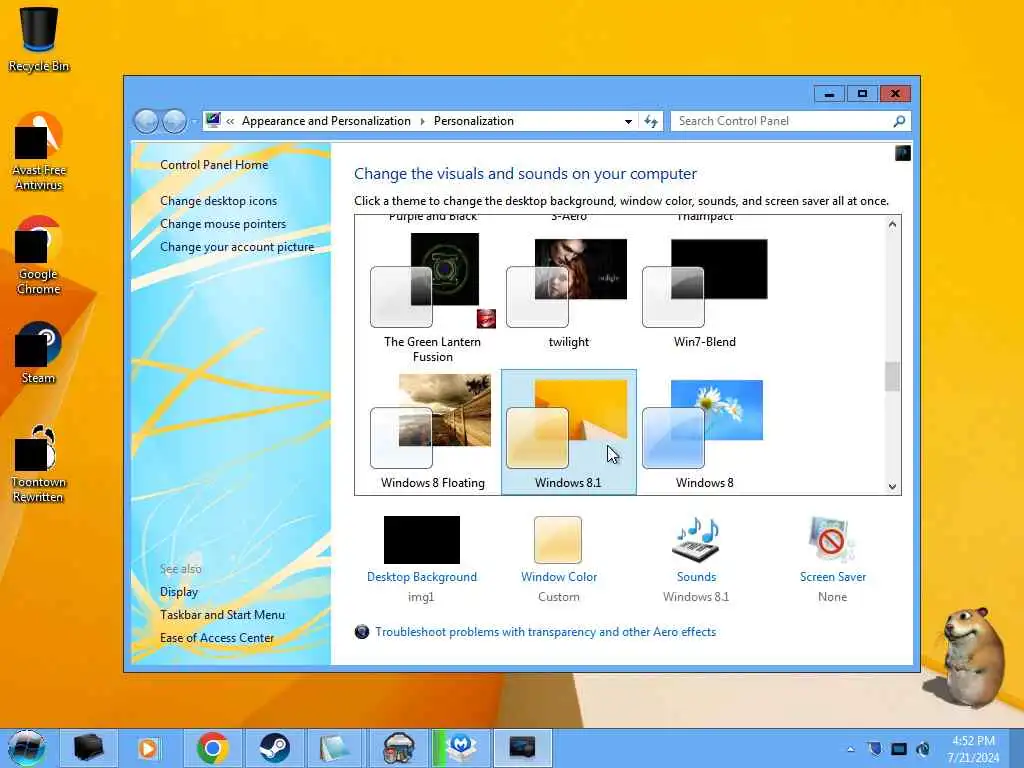Open Ease of Access Center link

click(217, 637)
